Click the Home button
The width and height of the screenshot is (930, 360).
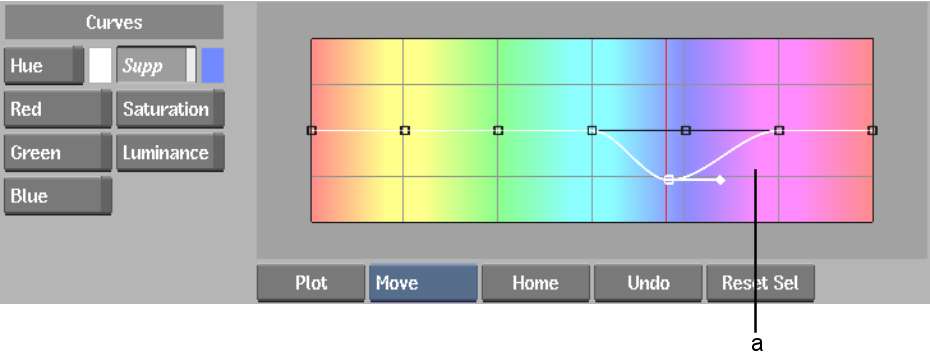click(536, 283)
